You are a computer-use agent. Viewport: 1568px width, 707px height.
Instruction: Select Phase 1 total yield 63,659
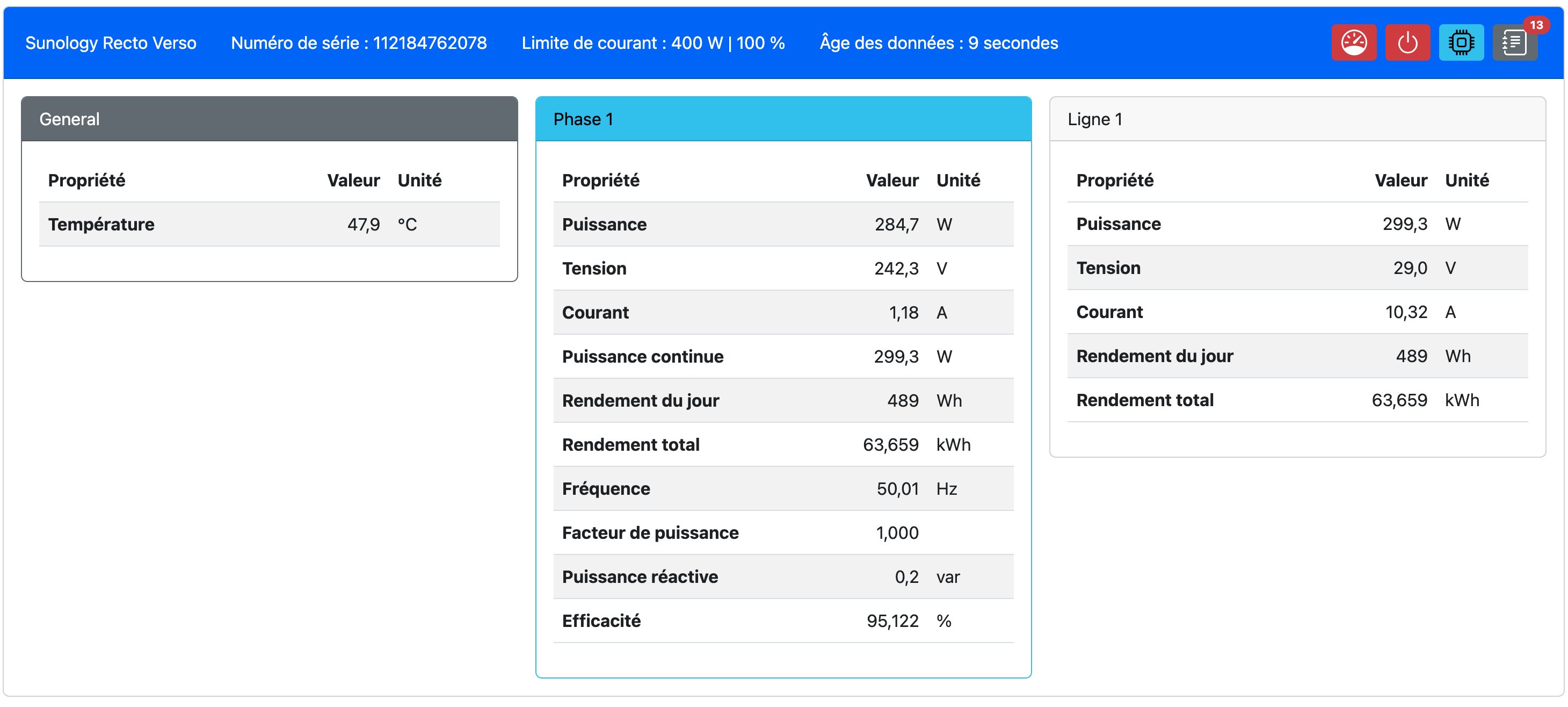click(891, 444)
